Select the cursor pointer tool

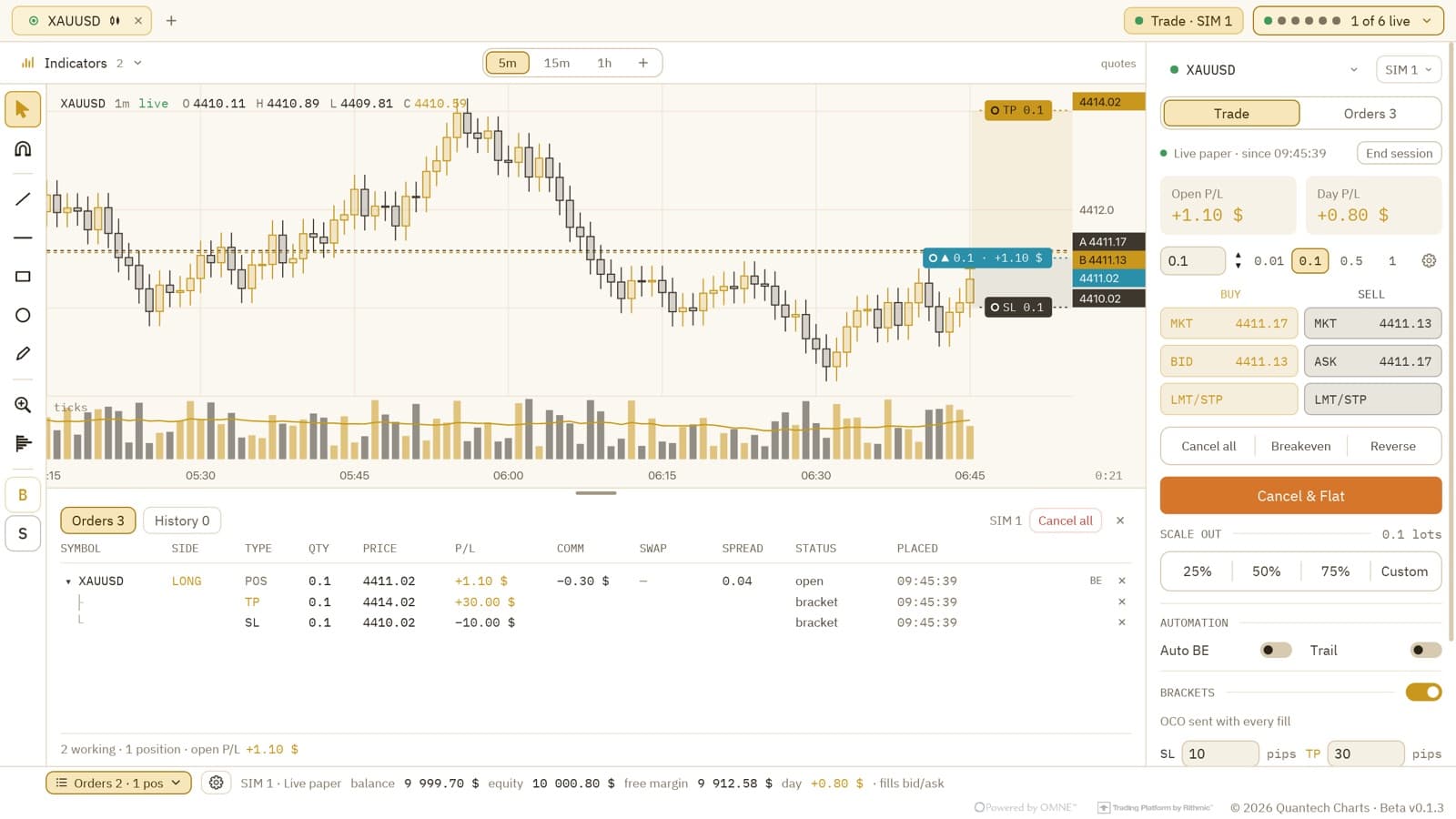(23, 109)
